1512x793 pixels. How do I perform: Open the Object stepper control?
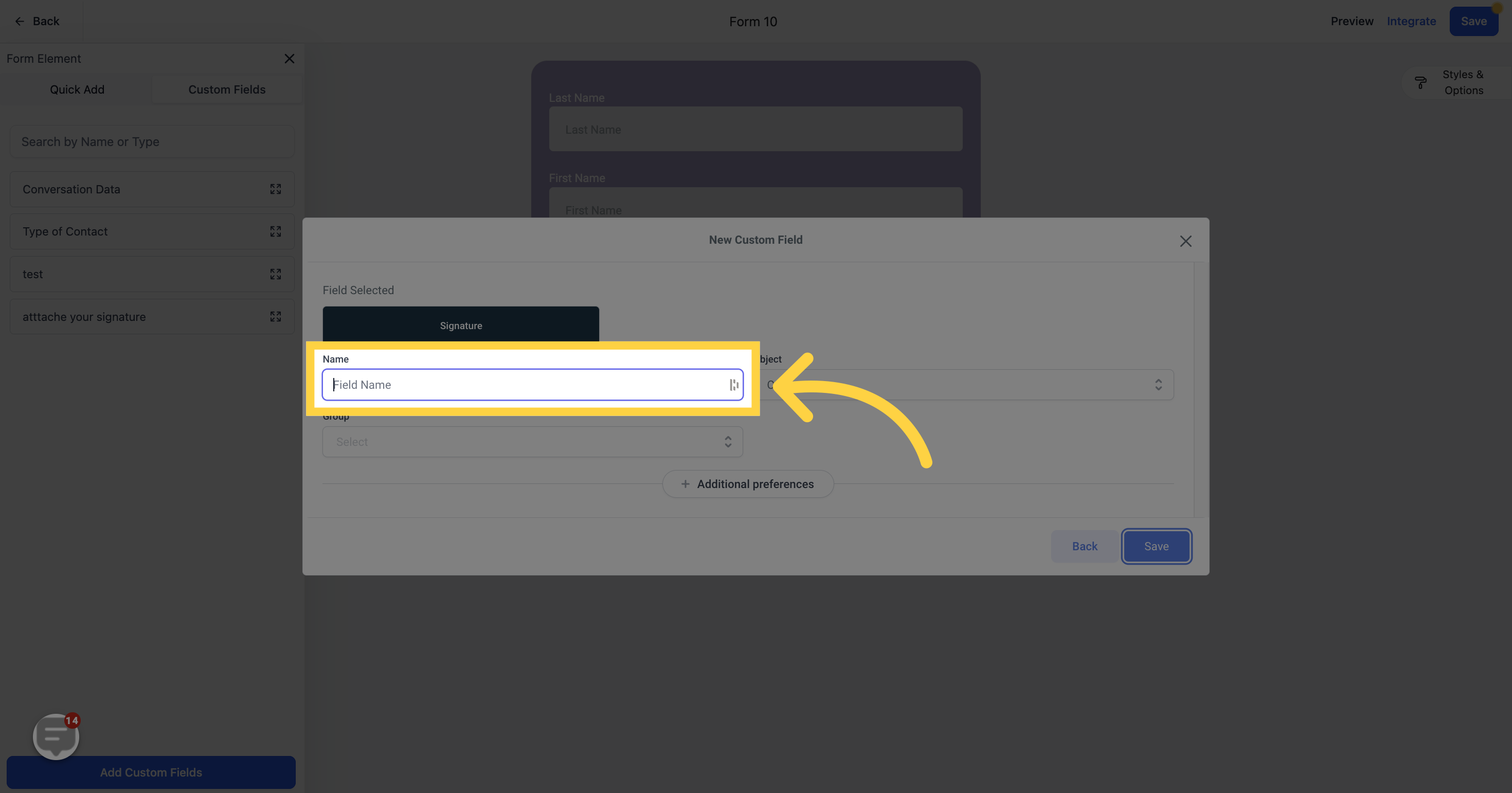1158,384
